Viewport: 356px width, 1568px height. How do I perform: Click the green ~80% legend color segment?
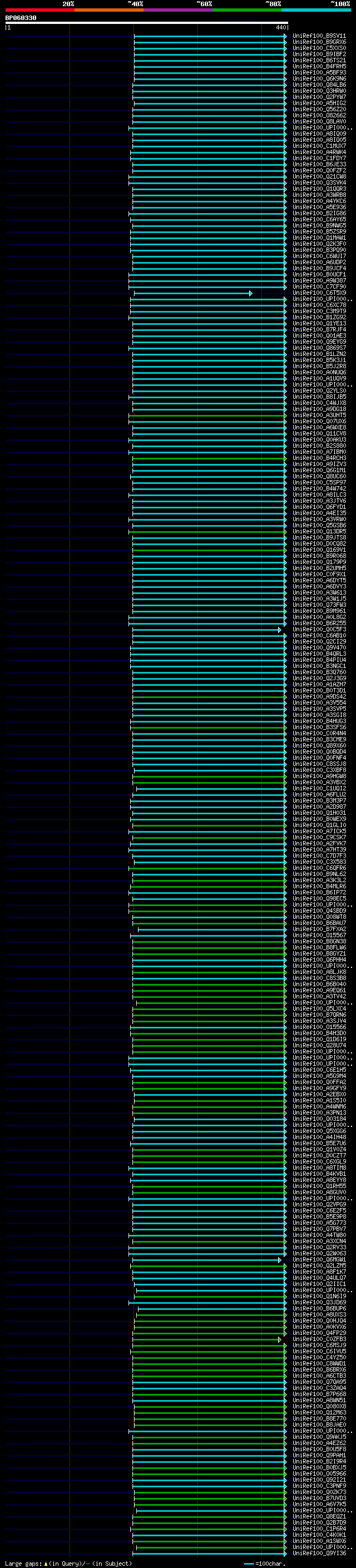[247, 10]
